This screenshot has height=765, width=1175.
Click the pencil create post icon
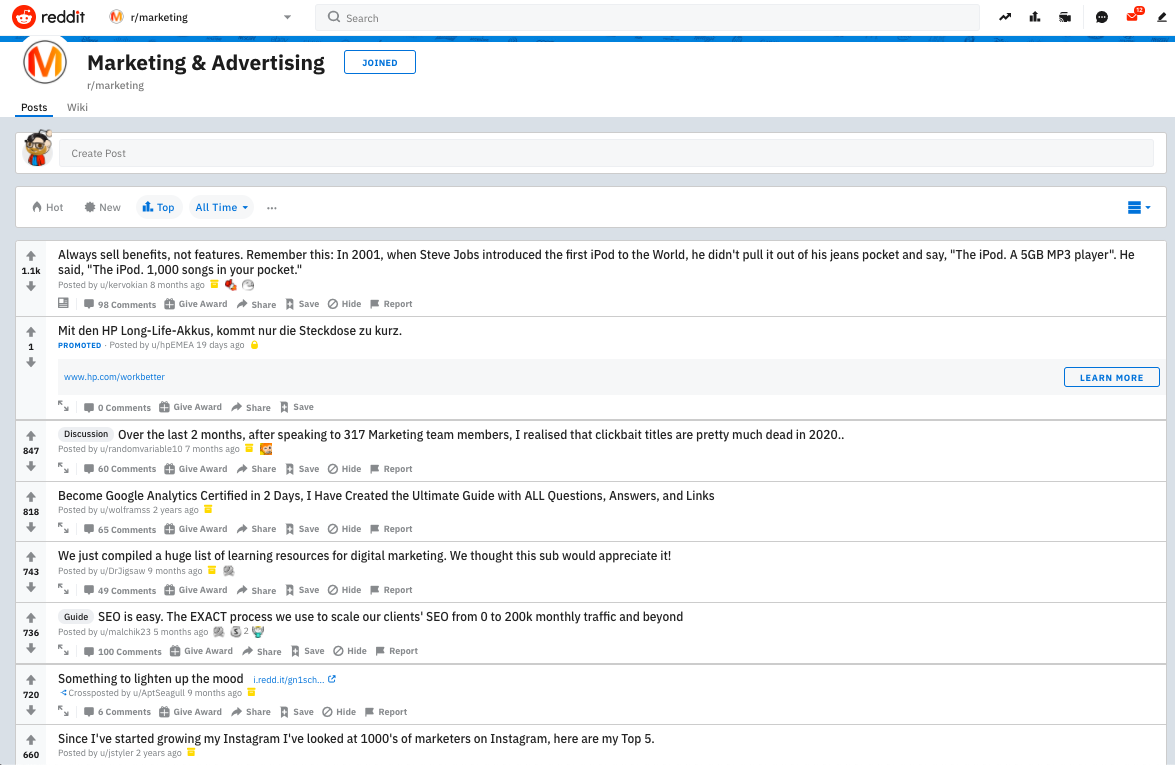click(x=1161, y=17)
